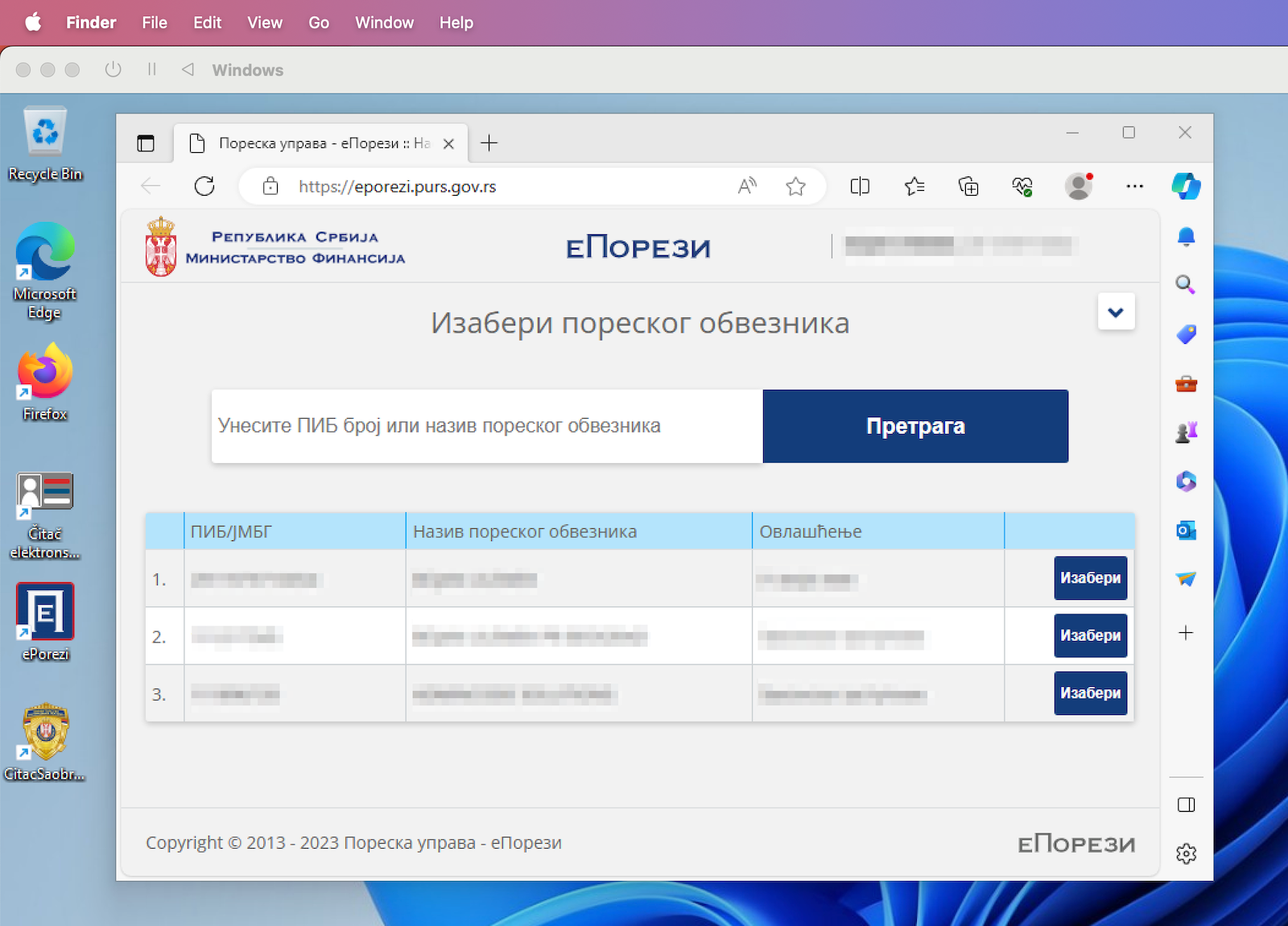The image size is (1288, 926).
Task: Open the Edit menu
Action: 207,23
